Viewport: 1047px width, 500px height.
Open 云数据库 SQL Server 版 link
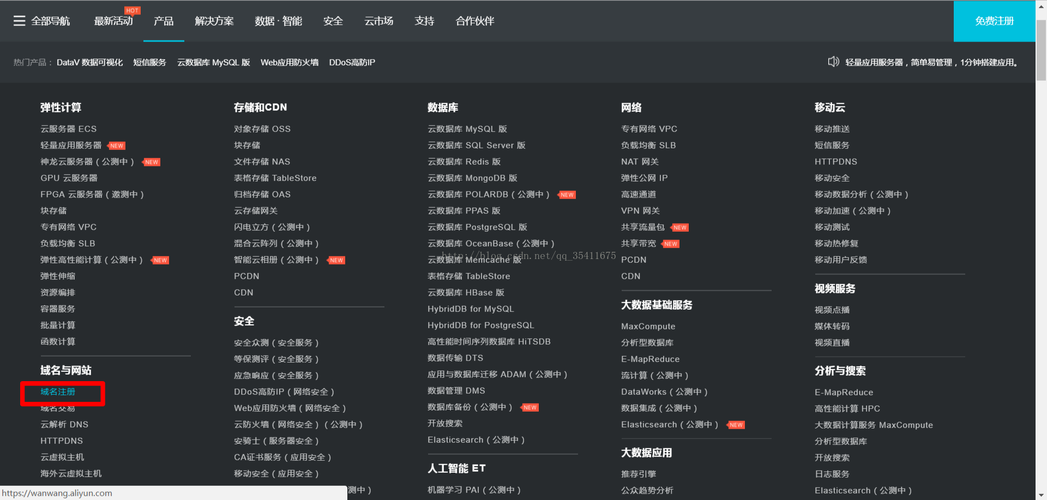click(477, 145)
